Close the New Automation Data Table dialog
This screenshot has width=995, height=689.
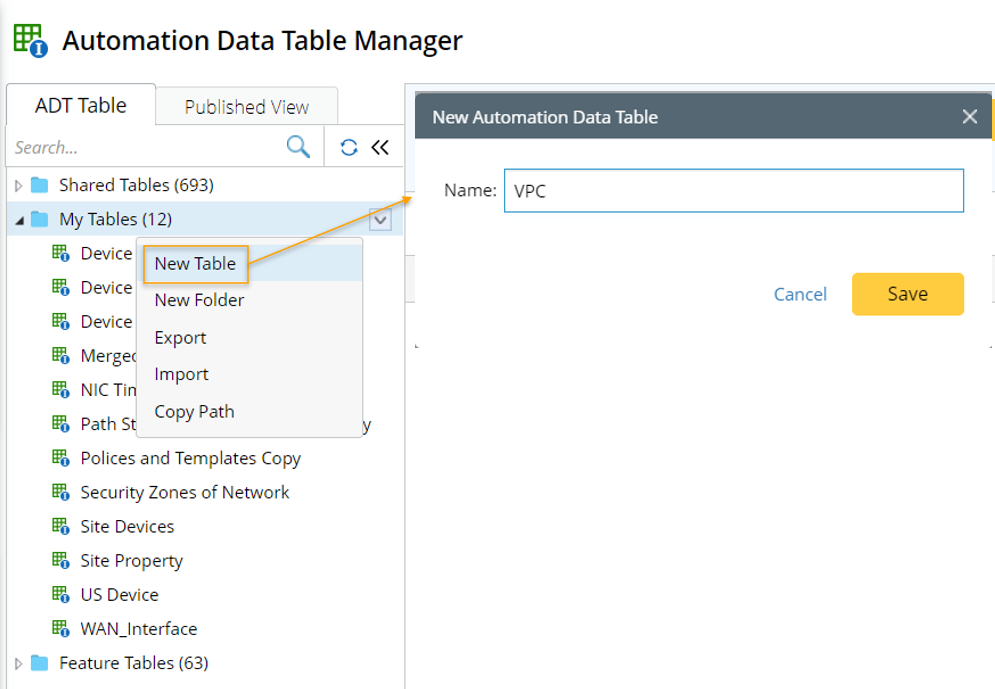point(969,117)
